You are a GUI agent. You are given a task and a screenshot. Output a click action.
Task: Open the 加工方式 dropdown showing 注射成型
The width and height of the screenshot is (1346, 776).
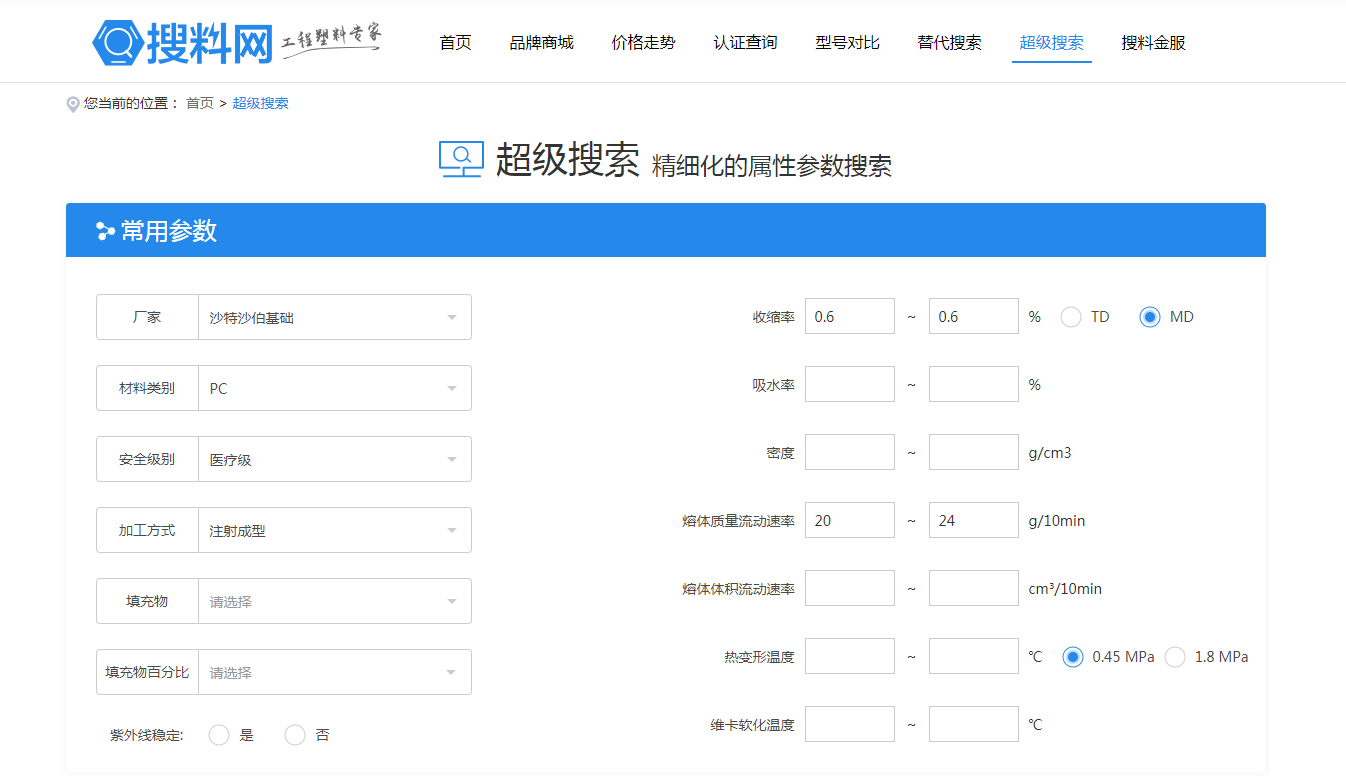334,530
